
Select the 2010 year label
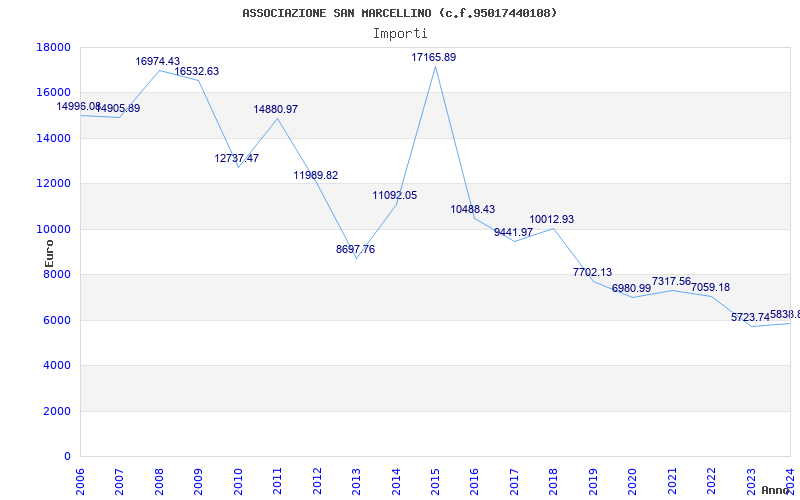pyautogui.click(x=238, y=481)
